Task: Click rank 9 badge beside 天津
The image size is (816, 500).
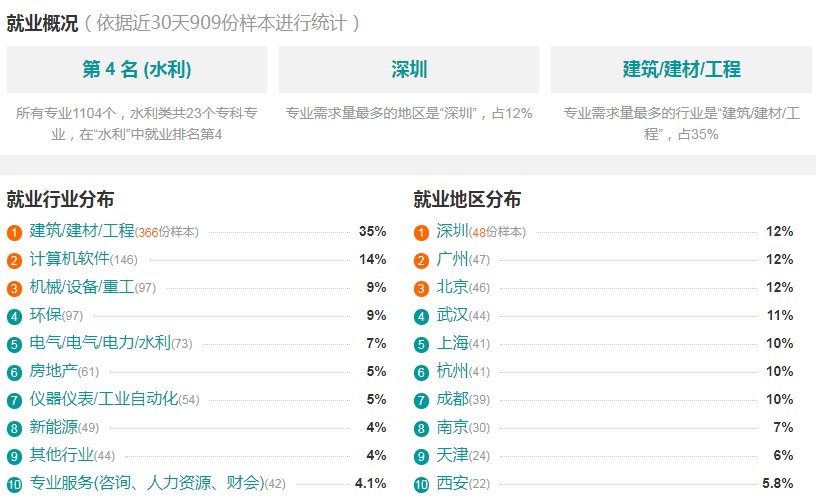Action: click(422, 457)
